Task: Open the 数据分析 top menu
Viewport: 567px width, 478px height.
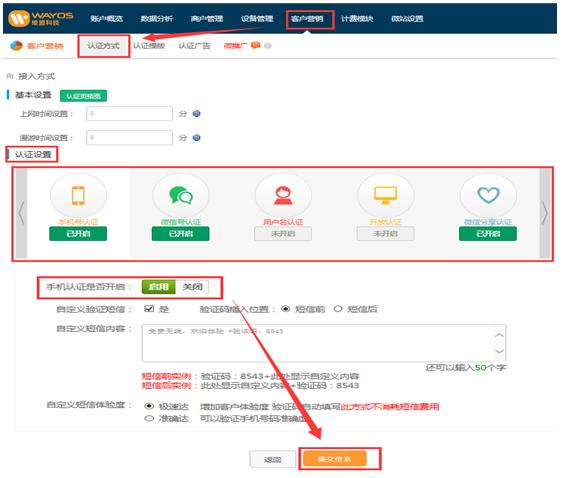Action: point(157,18)
